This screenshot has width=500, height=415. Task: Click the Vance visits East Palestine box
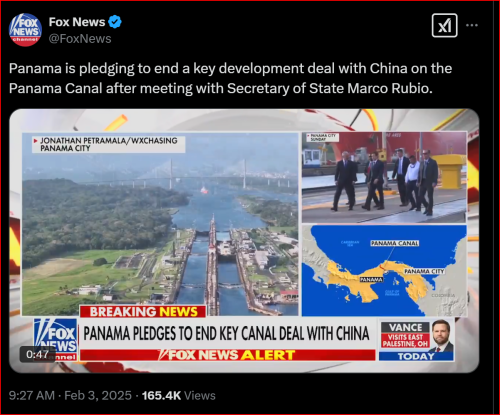[x=417, y=341]
